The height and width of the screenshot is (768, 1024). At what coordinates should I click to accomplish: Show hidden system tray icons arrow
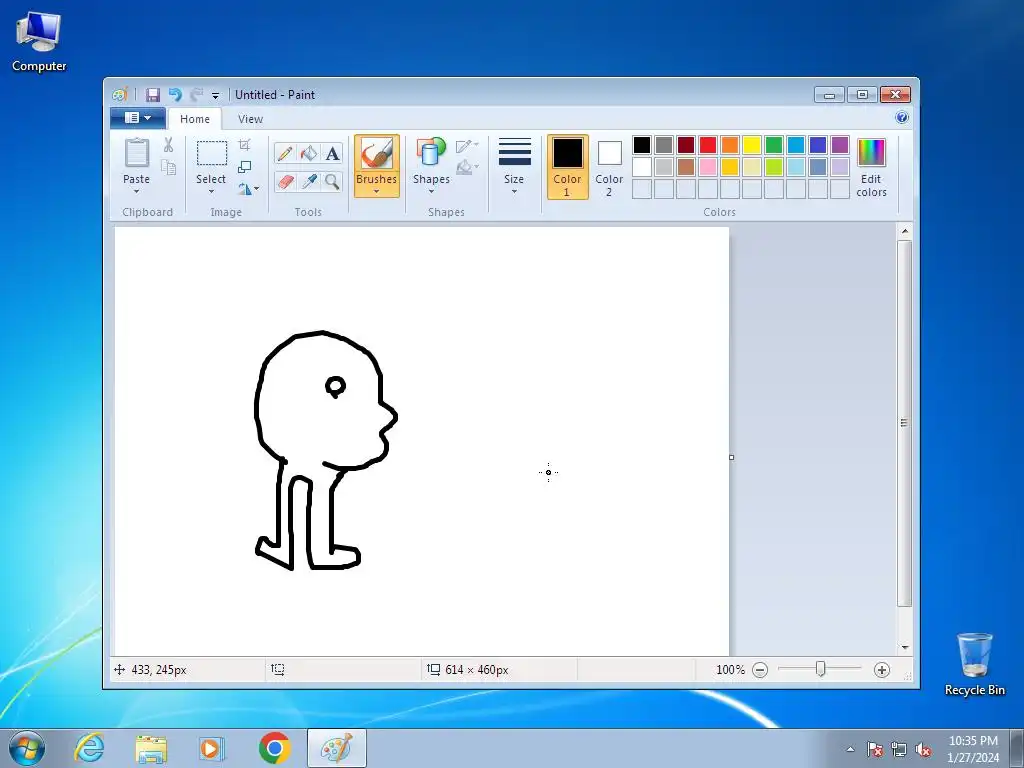click(x=850, y=750)
